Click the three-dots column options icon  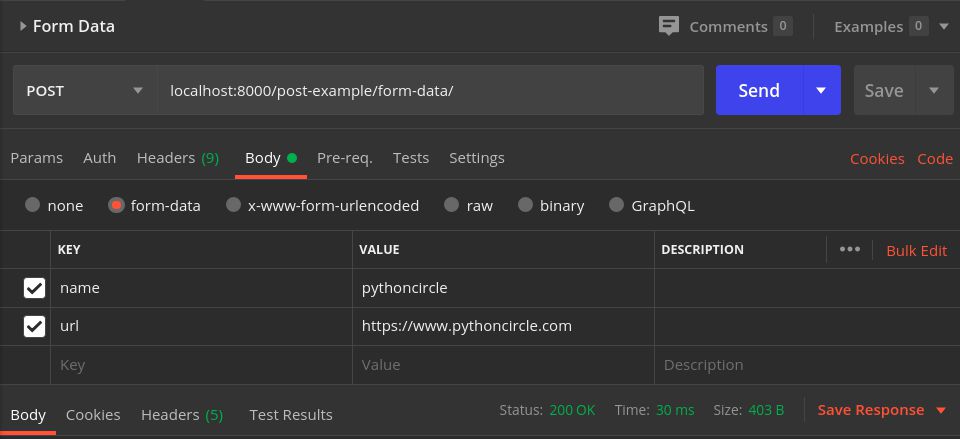850,249
